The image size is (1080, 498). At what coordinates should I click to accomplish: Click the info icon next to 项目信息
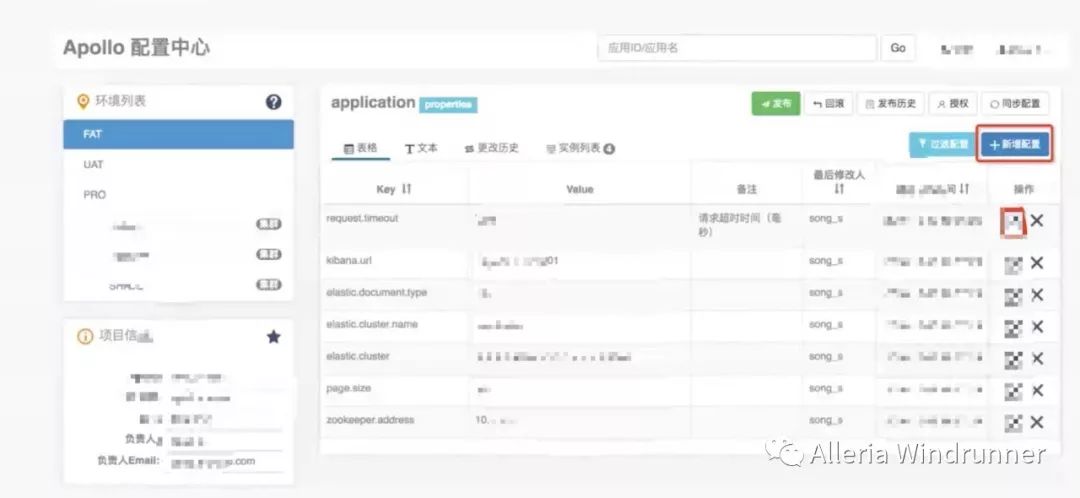(x=85, y=337)
